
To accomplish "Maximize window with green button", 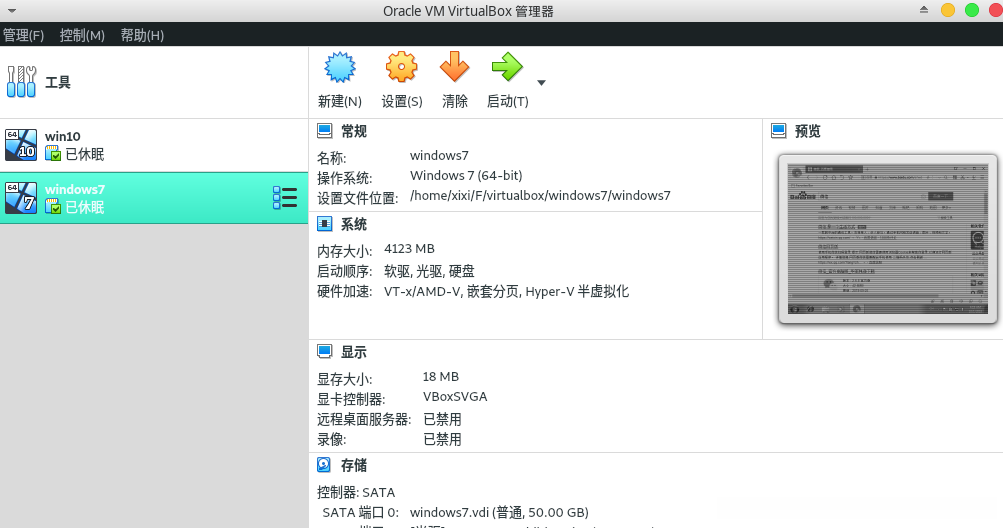I will coord(972,10).
